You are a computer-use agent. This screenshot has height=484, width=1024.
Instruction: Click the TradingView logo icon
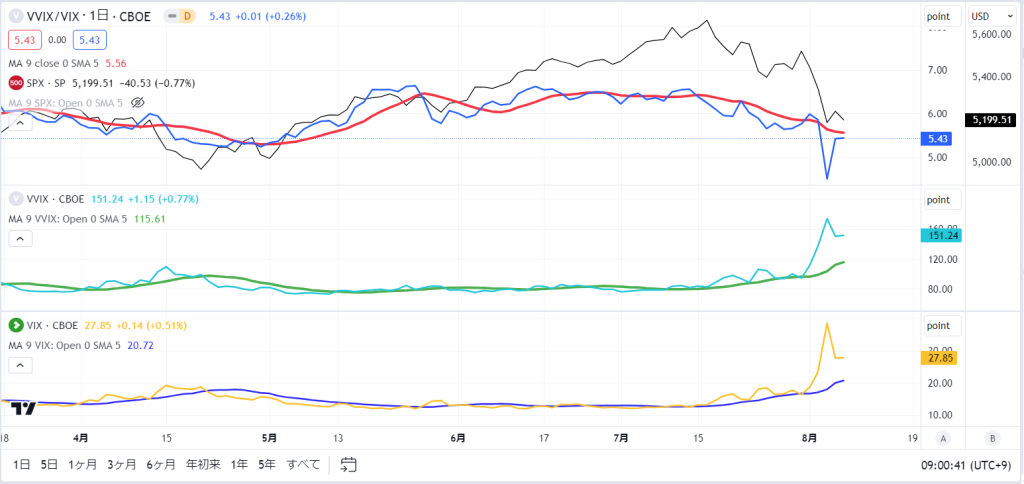(x=25, y=409)
